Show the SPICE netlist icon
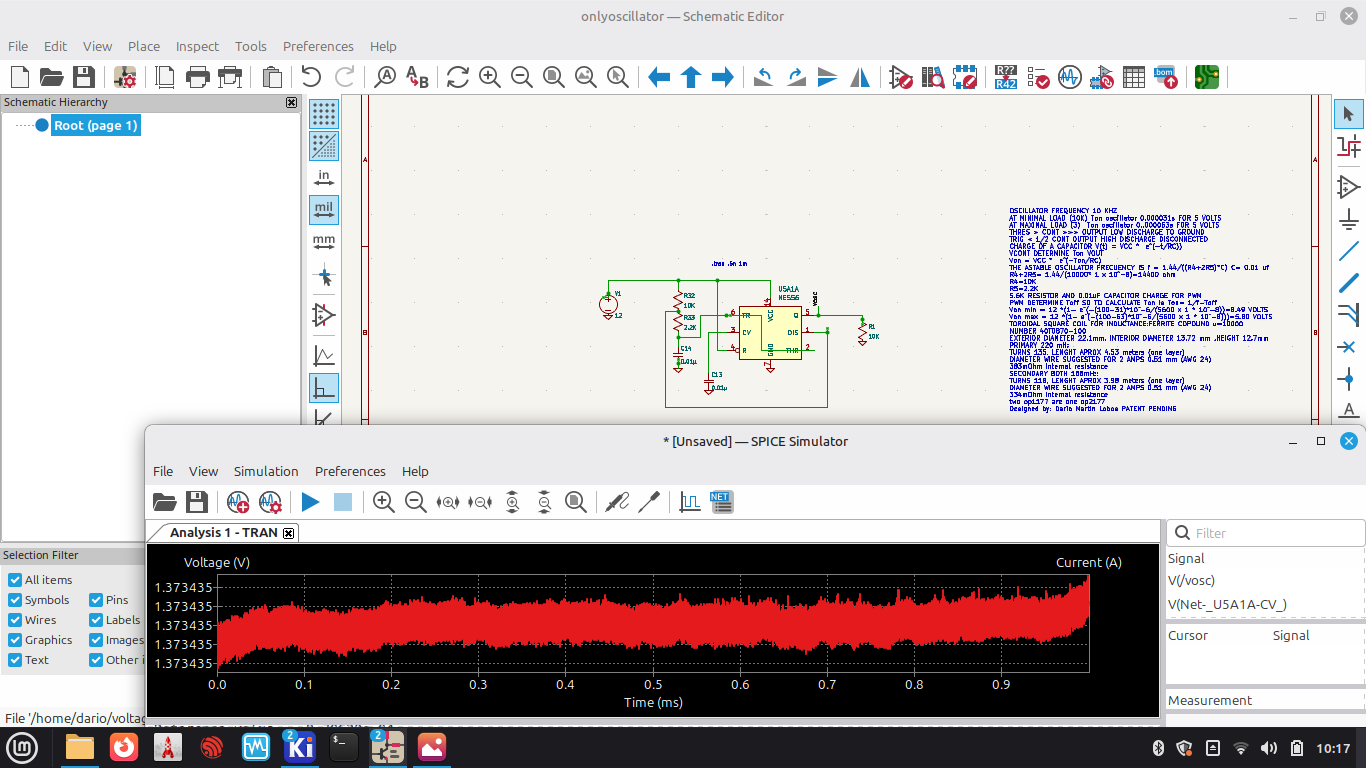This screenshot has height=768, width=1366. point(721,502)
